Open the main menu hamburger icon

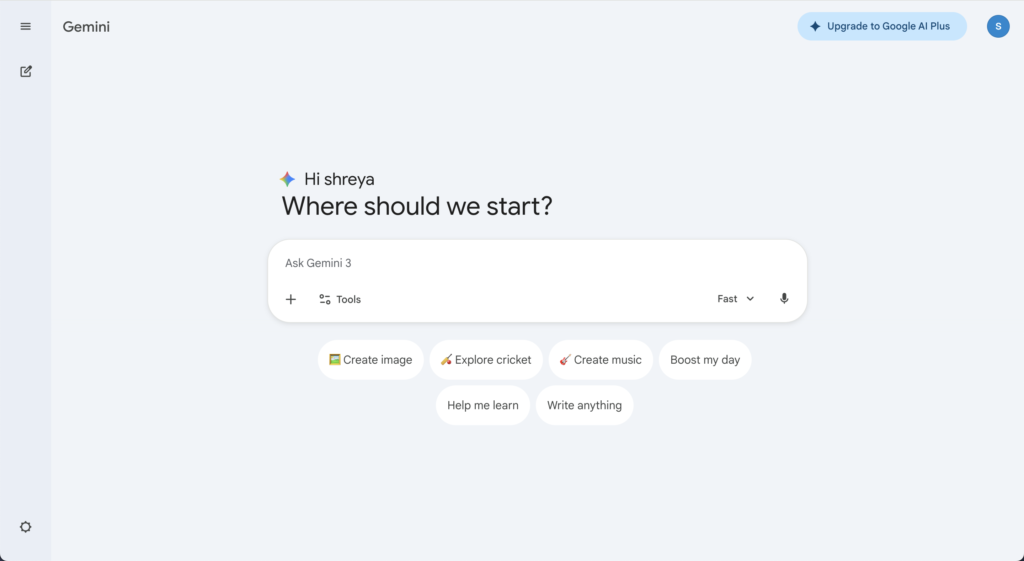coord(26,27)
